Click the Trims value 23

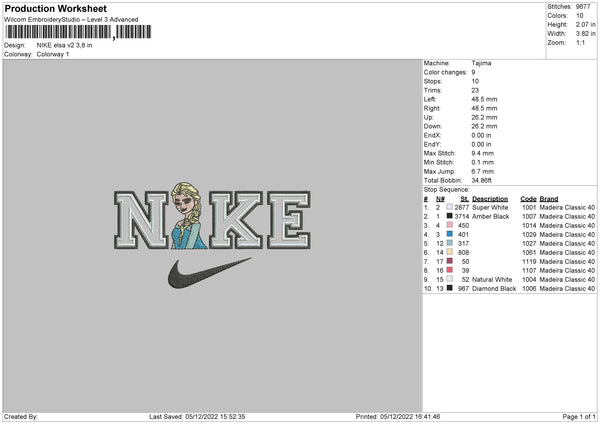475,90
